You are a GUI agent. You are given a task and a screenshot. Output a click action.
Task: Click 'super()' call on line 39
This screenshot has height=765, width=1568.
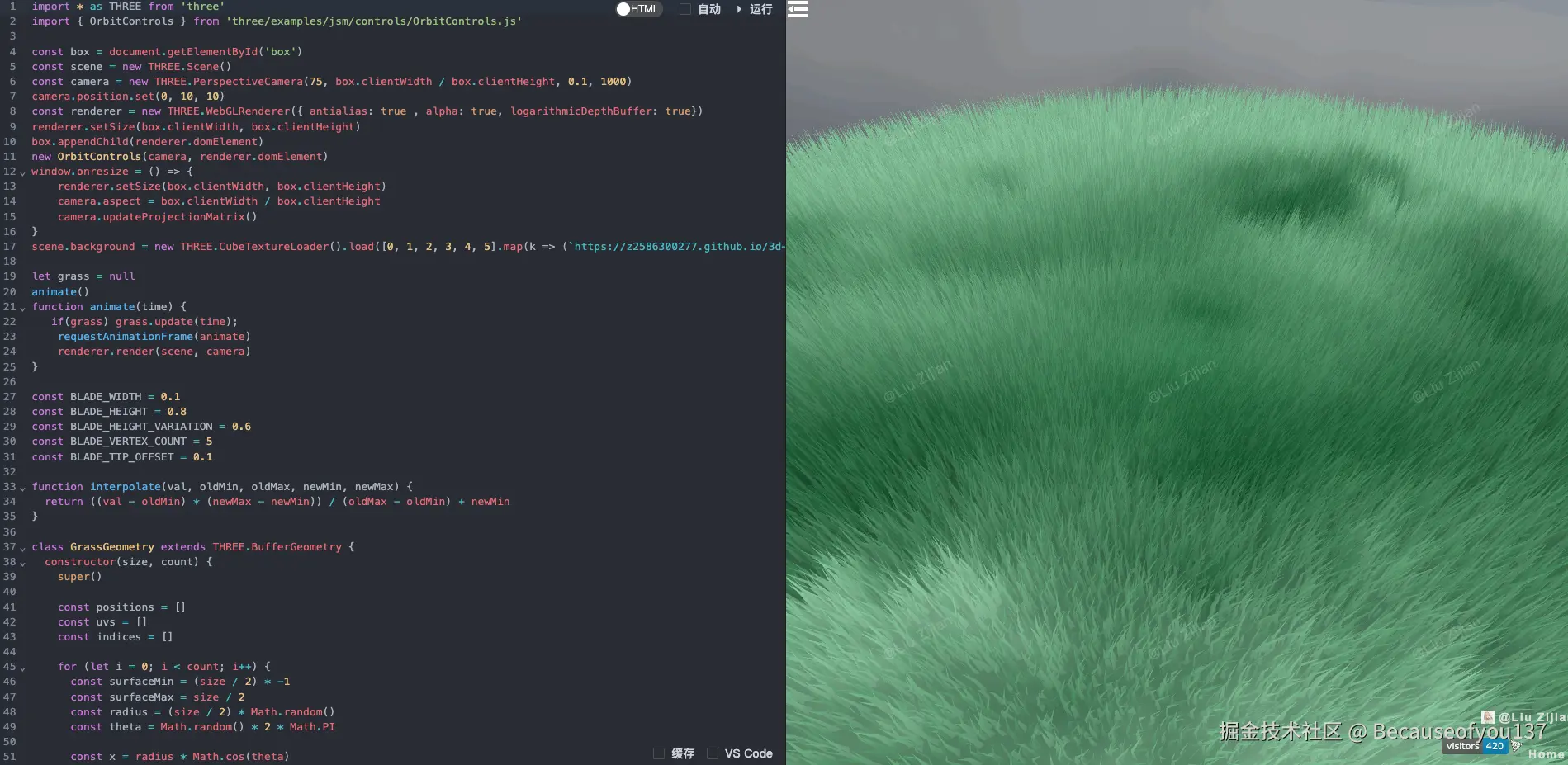[x=79, y=577]
